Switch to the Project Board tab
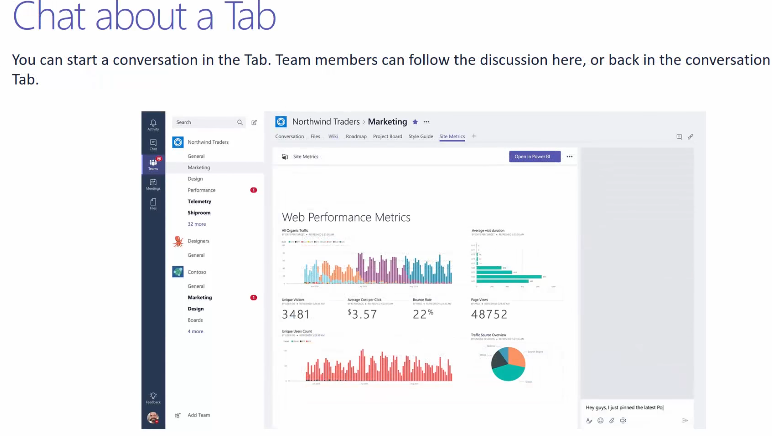The width and height of the screenshot is (772, 436). [x=387, y=136]
